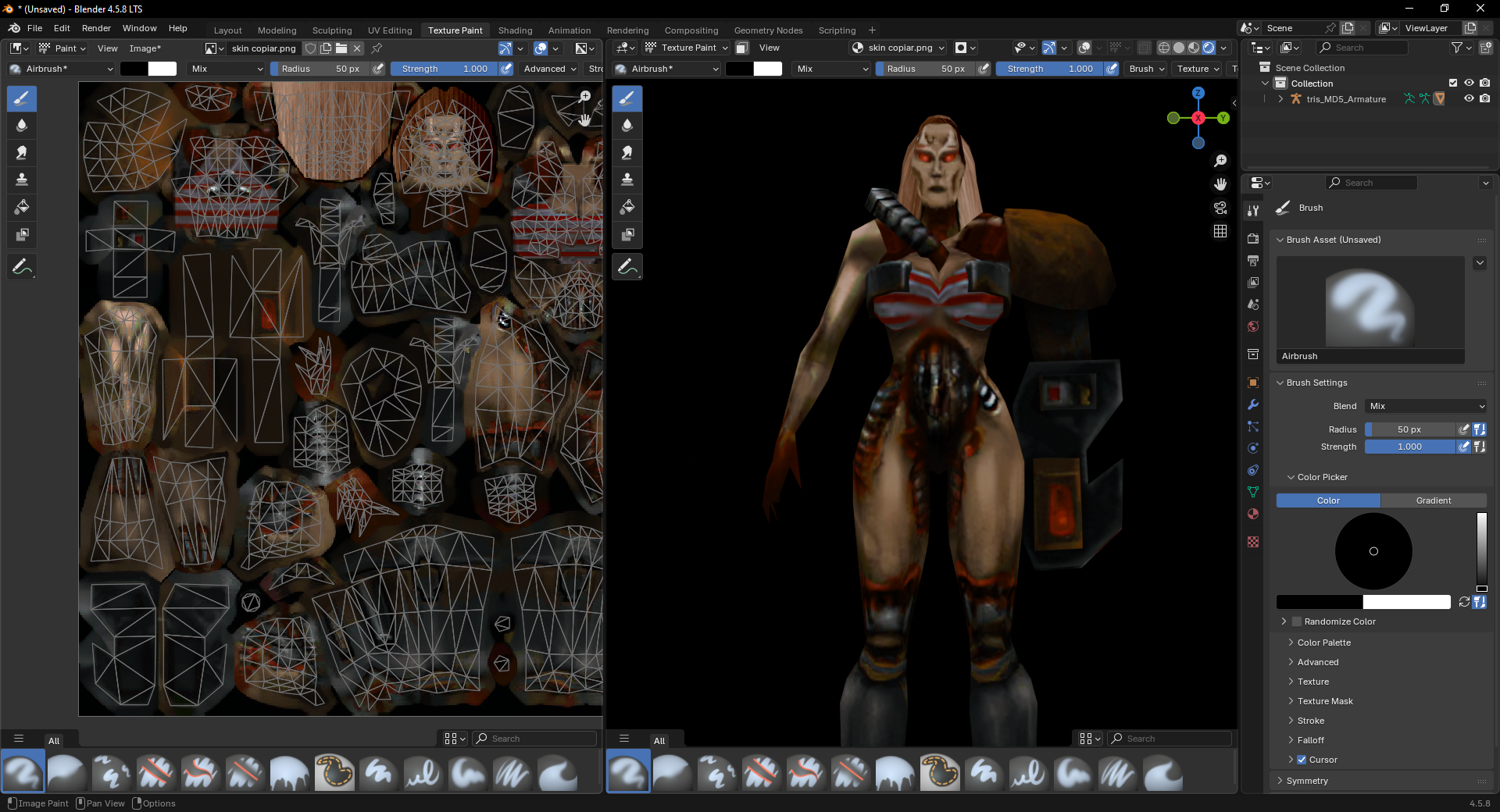The height and width of the screenshot is (812, 1500).
Task: Select the Clone tool in the image editor toolbar
Action: (22, 180)
